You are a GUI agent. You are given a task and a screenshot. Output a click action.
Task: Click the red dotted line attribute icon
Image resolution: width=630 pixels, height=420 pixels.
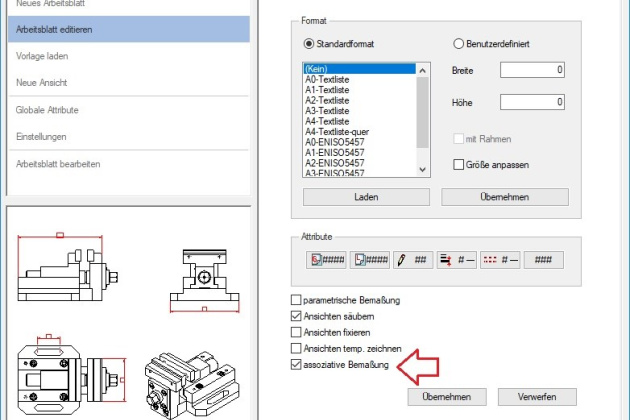499,260
